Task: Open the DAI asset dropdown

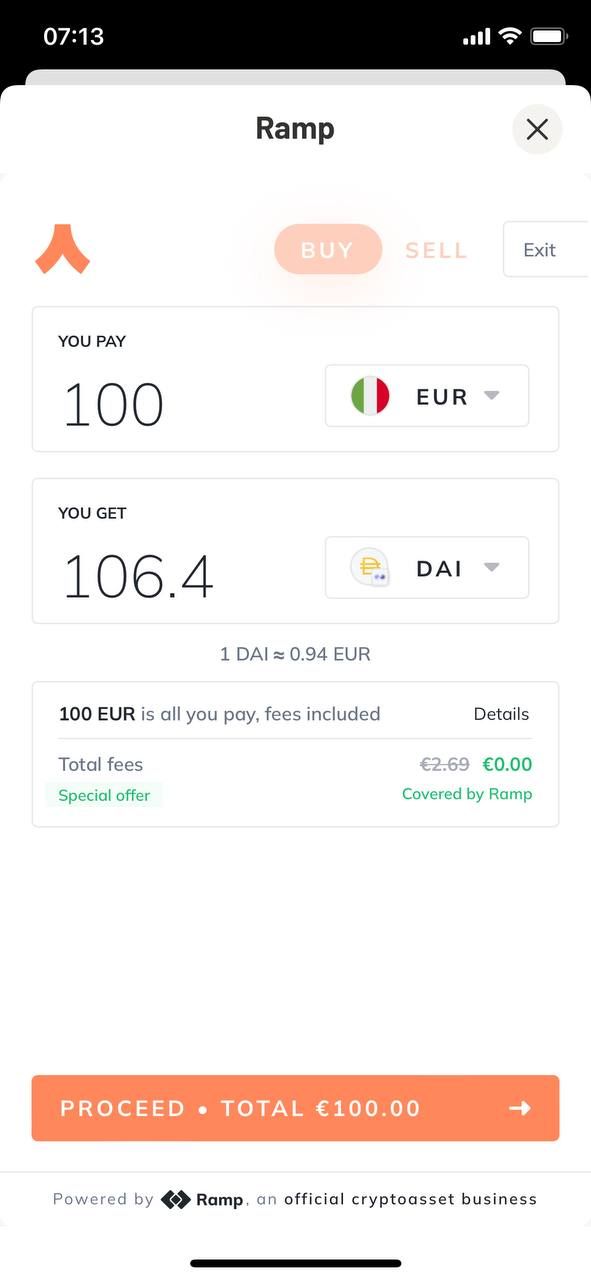Action: [427, 568]
